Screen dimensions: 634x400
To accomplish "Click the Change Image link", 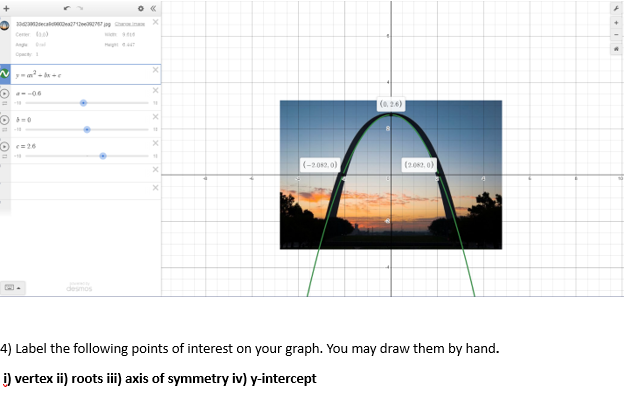I will click(129, 24).
